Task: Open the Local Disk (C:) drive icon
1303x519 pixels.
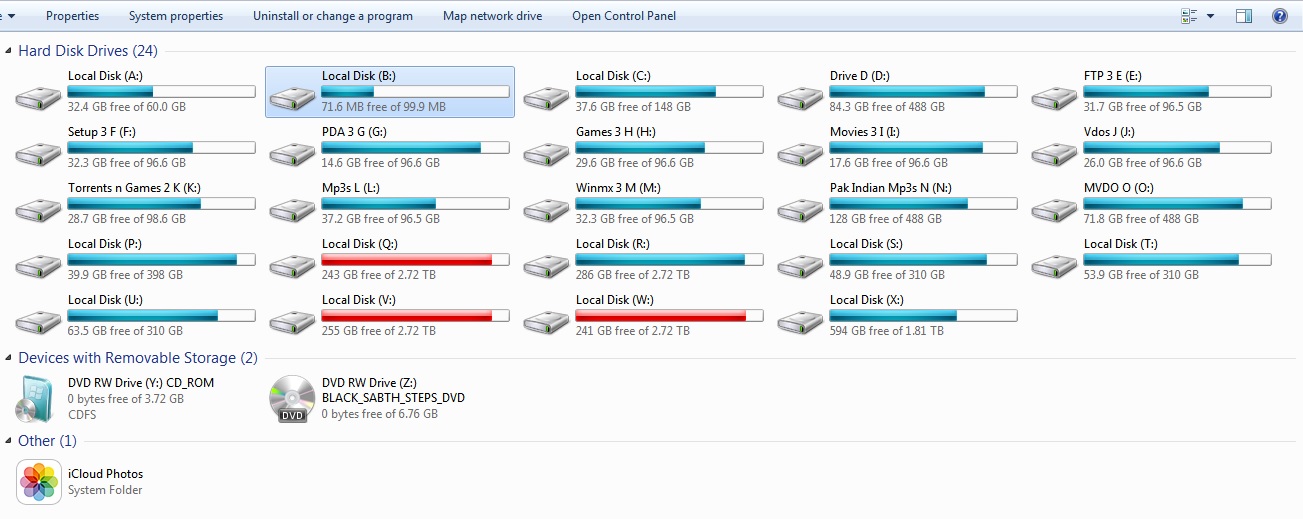Action: pos(546,98)
